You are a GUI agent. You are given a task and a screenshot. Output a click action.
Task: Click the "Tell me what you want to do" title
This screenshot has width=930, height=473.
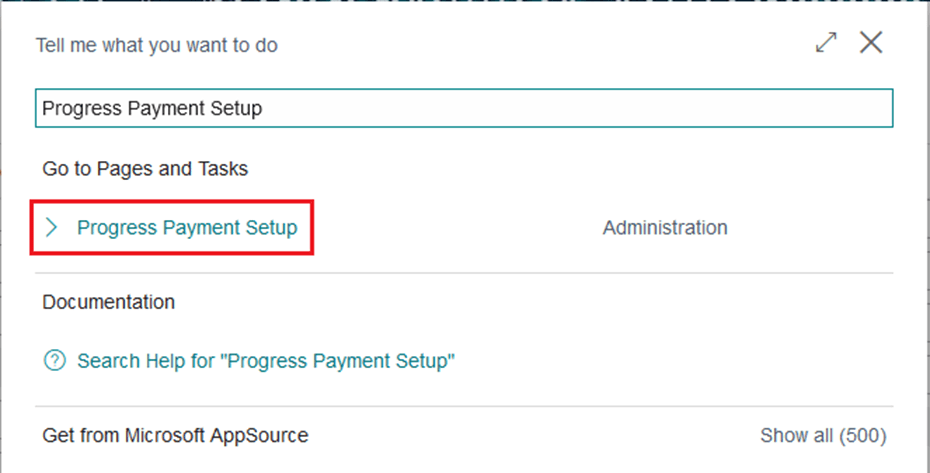click(157, 45)
